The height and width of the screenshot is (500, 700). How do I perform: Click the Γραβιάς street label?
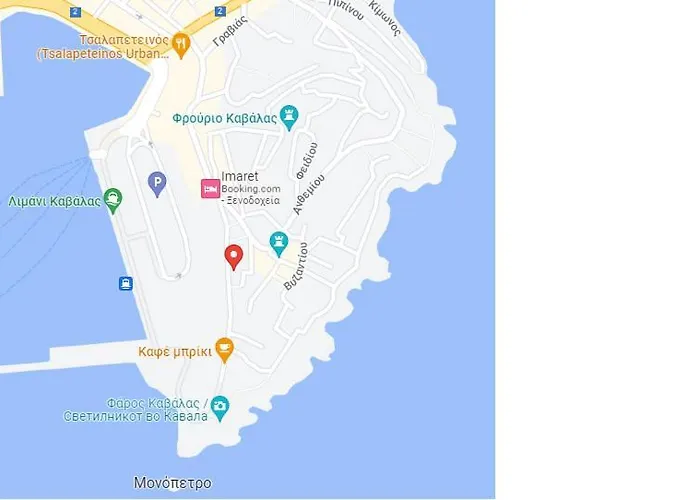click(x=230, y=32)
